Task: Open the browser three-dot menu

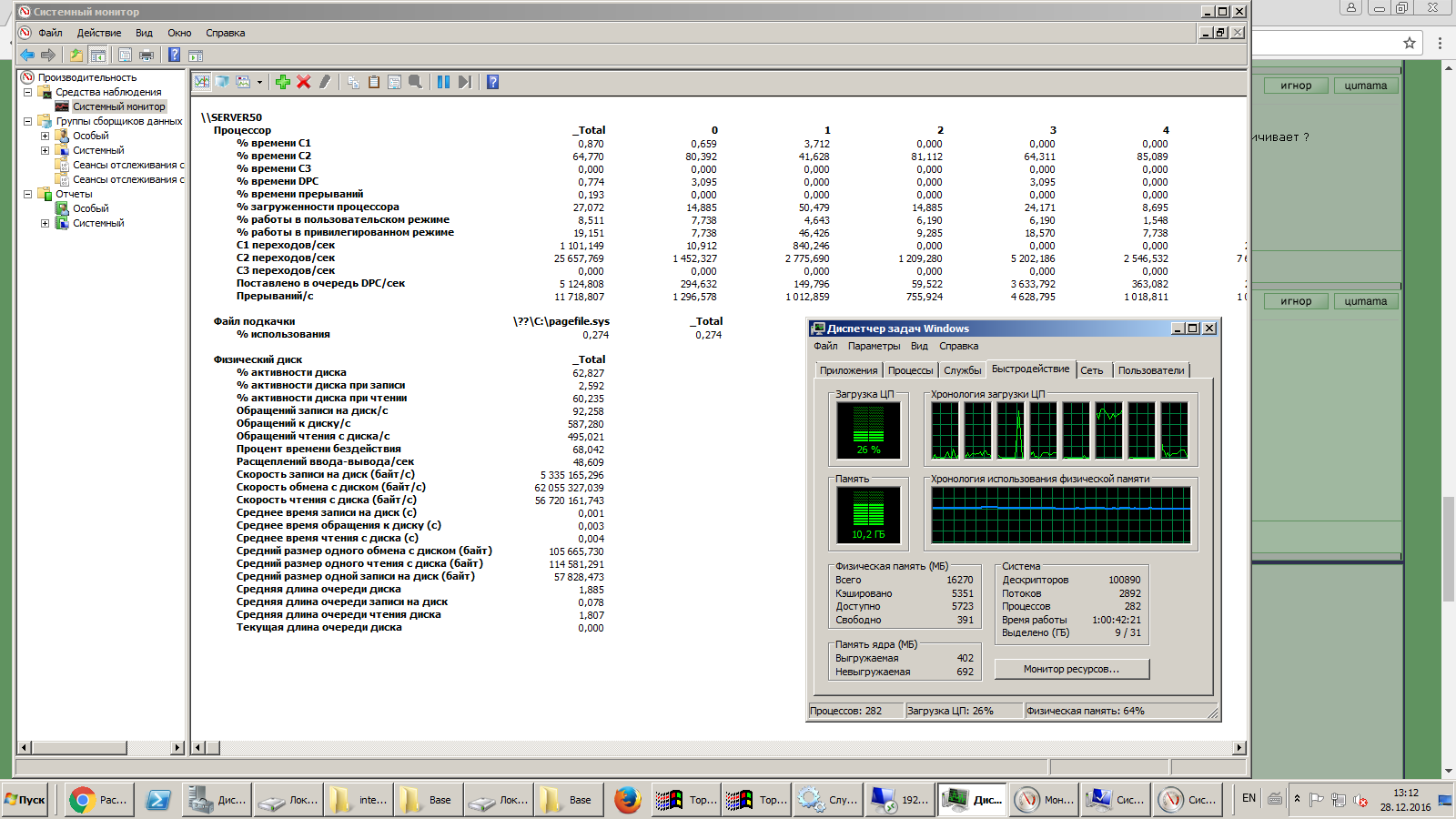Action: [x=1440, y=43]
